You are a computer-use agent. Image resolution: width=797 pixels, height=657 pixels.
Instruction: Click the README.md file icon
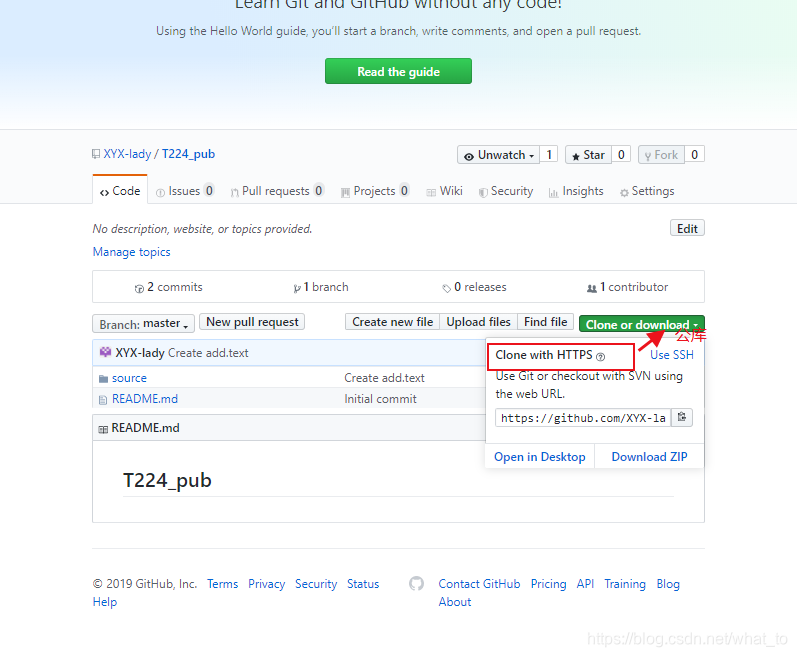tap(103, 400)
